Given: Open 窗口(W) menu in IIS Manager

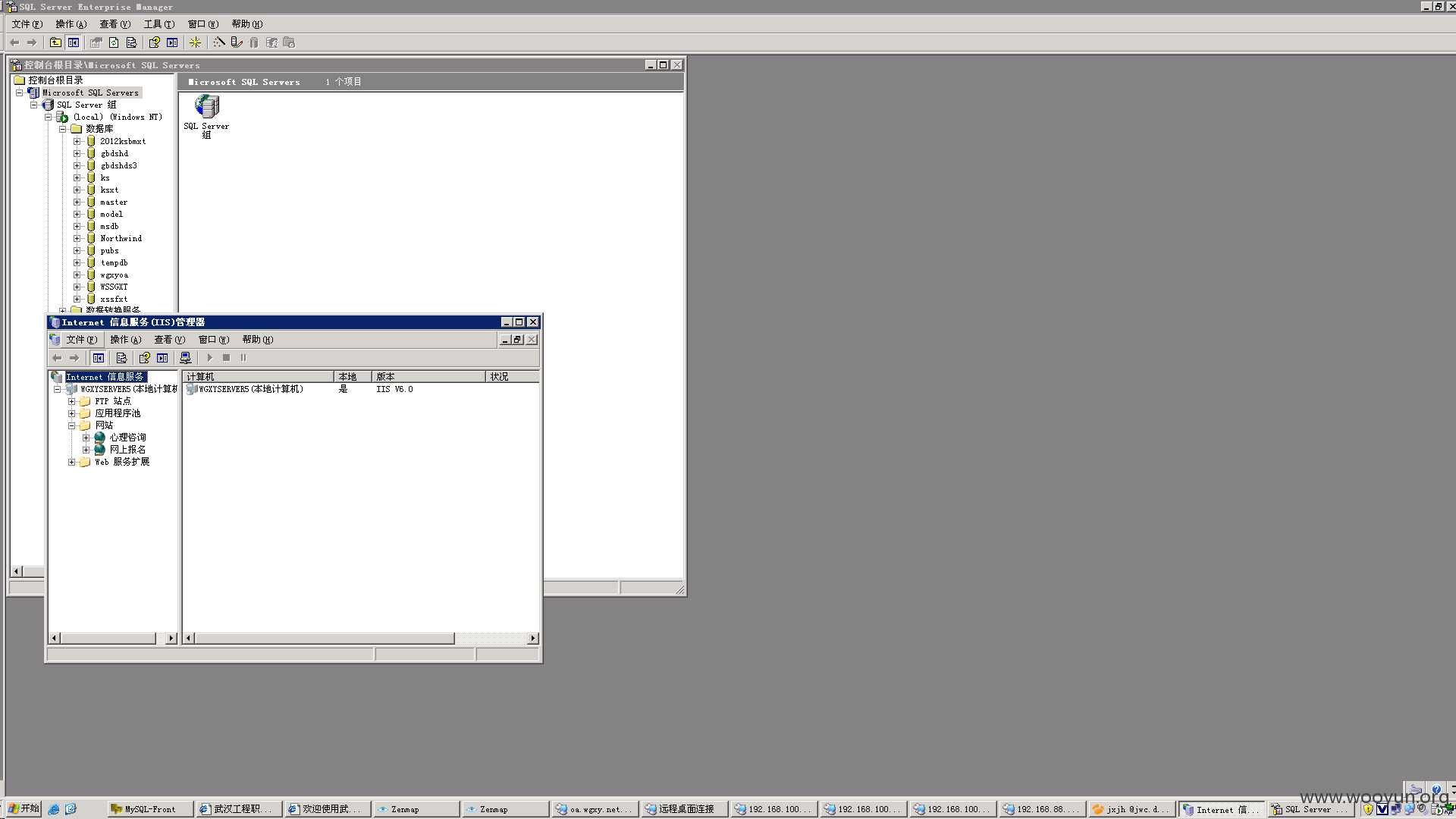Looking at the screenshot, I should [x=214, y=340].
